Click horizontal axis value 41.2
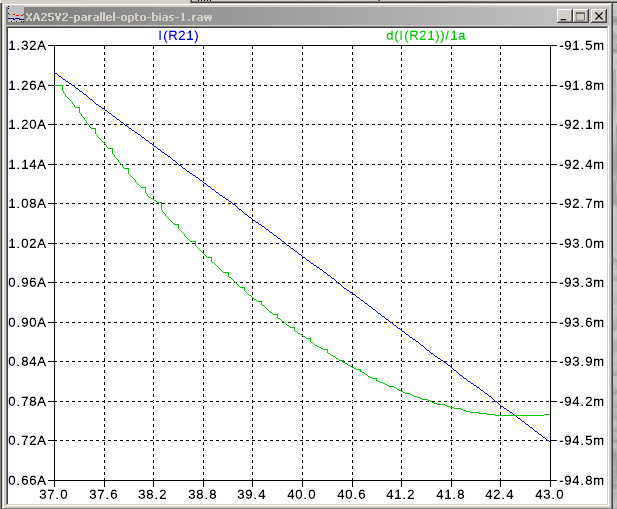 tap(401, 494)
